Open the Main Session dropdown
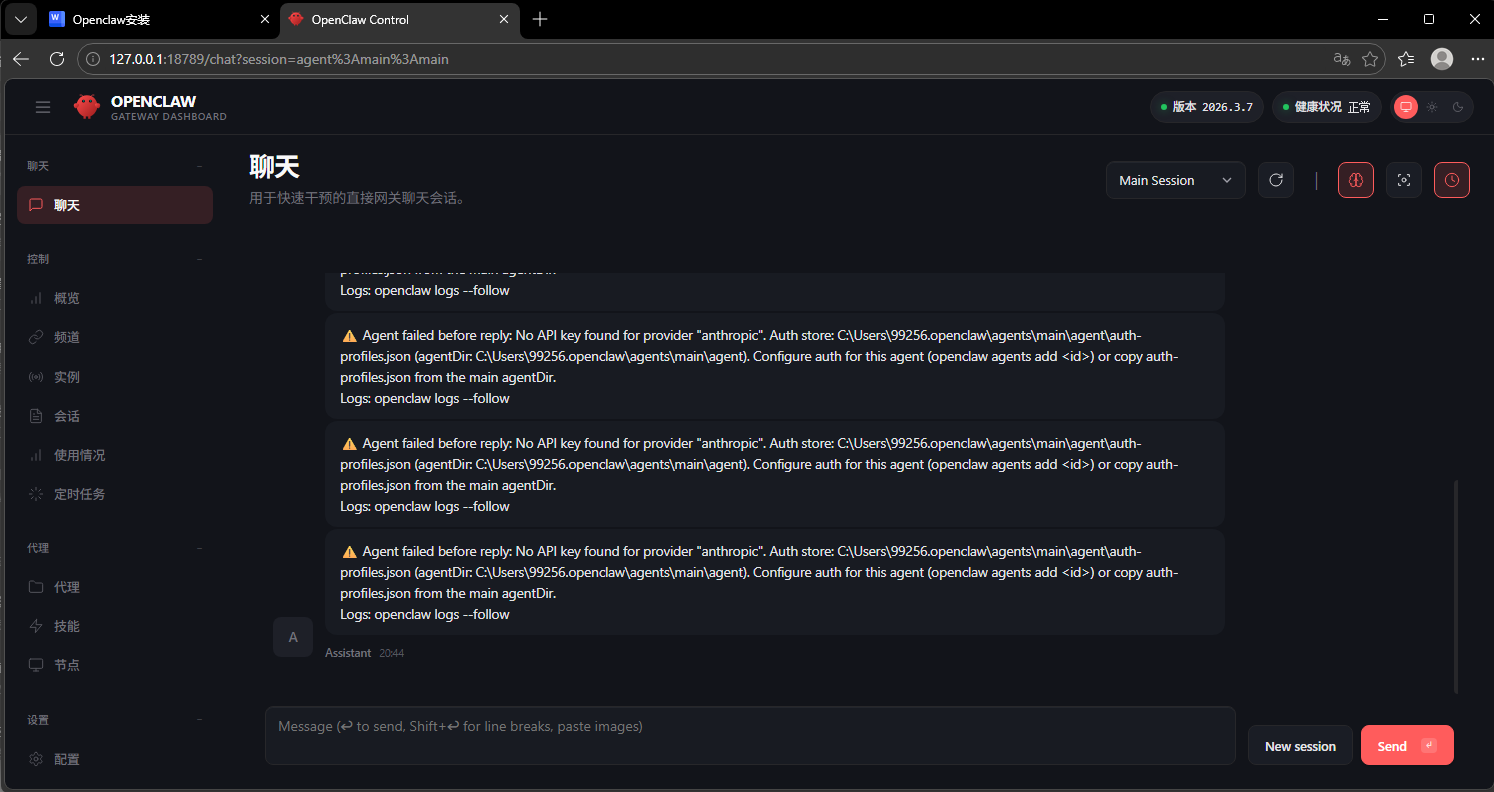The width and height of the screenshot is (1494, 792). pos(1175,180)
